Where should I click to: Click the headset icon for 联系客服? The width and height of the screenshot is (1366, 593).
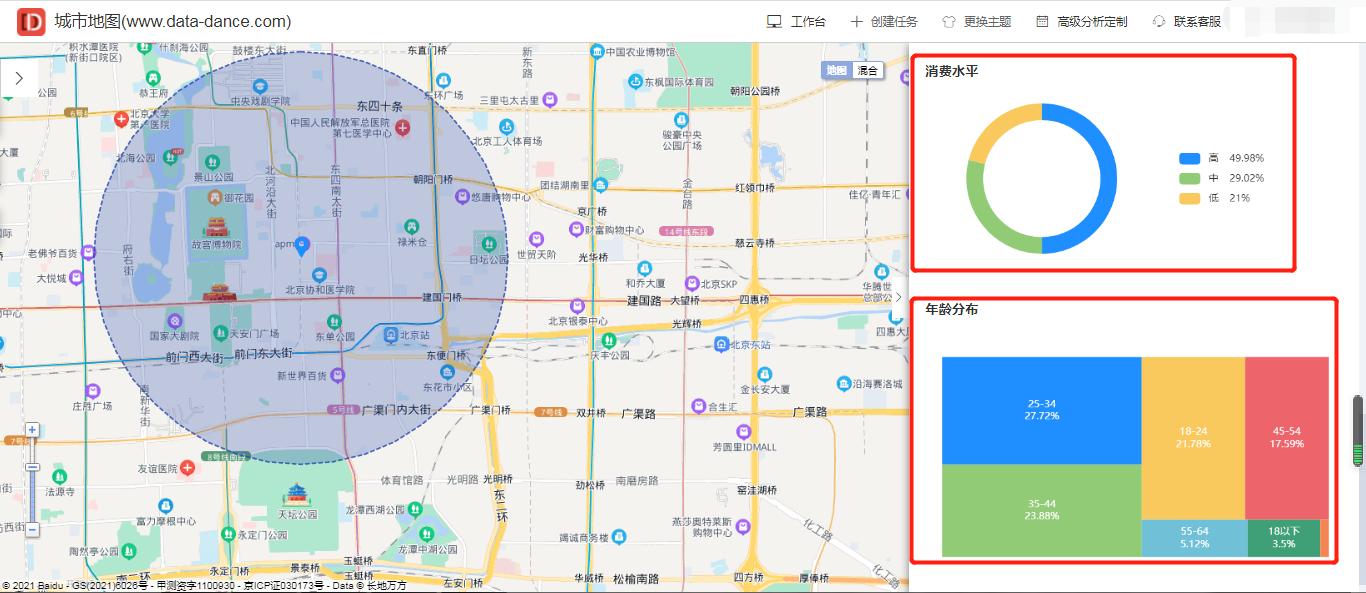[1157, 20]
